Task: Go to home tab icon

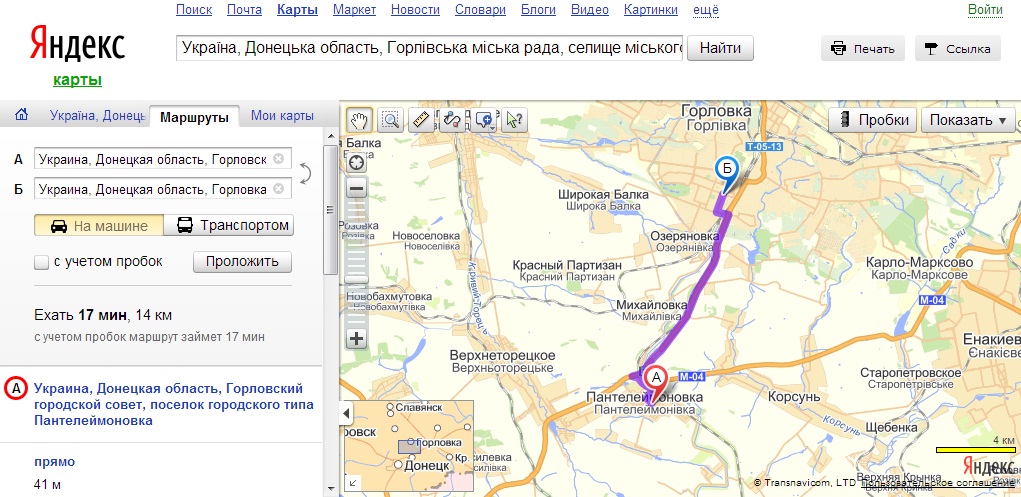Action: [21, 115]
